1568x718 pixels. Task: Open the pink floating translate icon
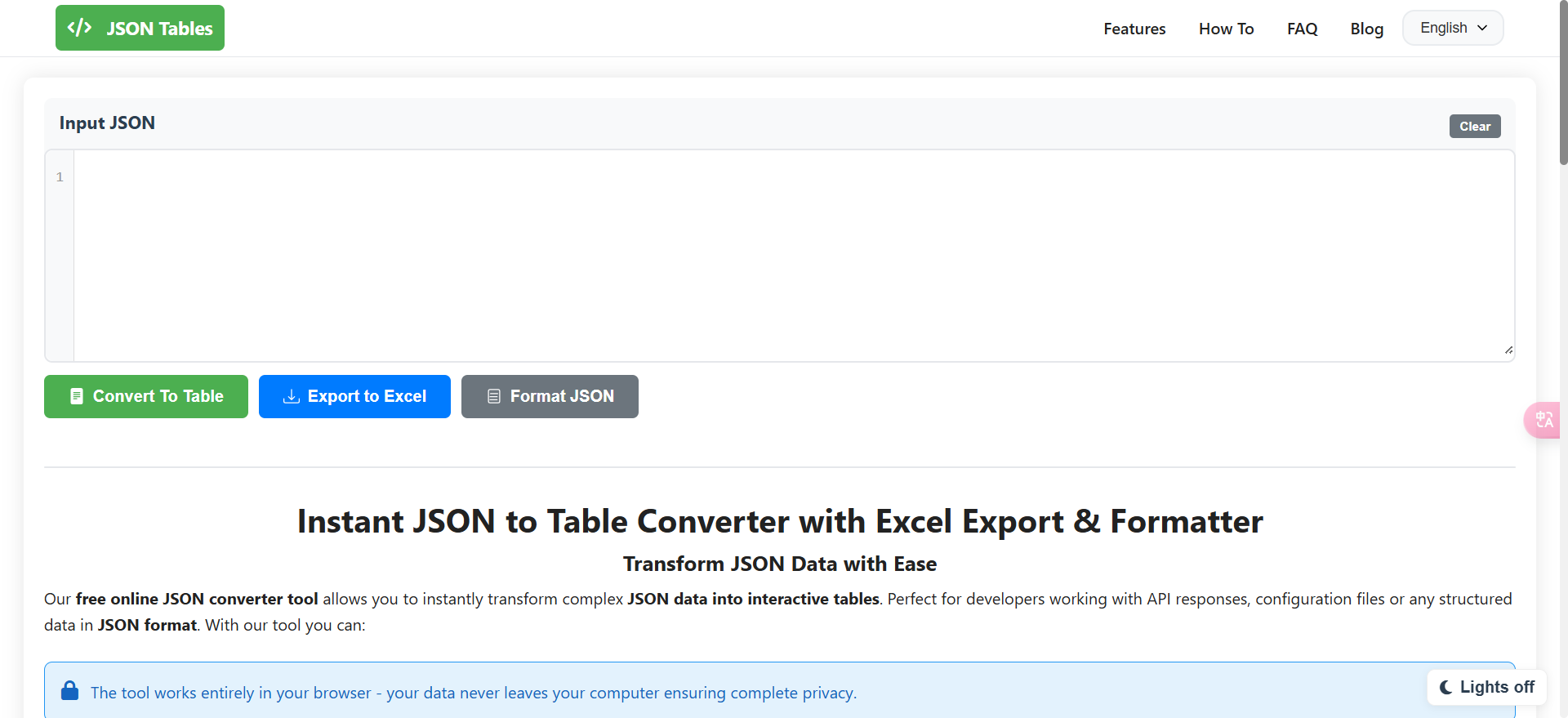1543,420
